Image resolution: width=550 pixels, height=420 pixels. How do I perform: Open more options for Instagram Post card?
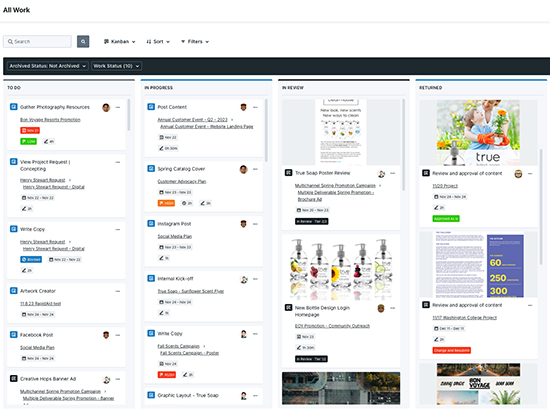tap(255, 224)
